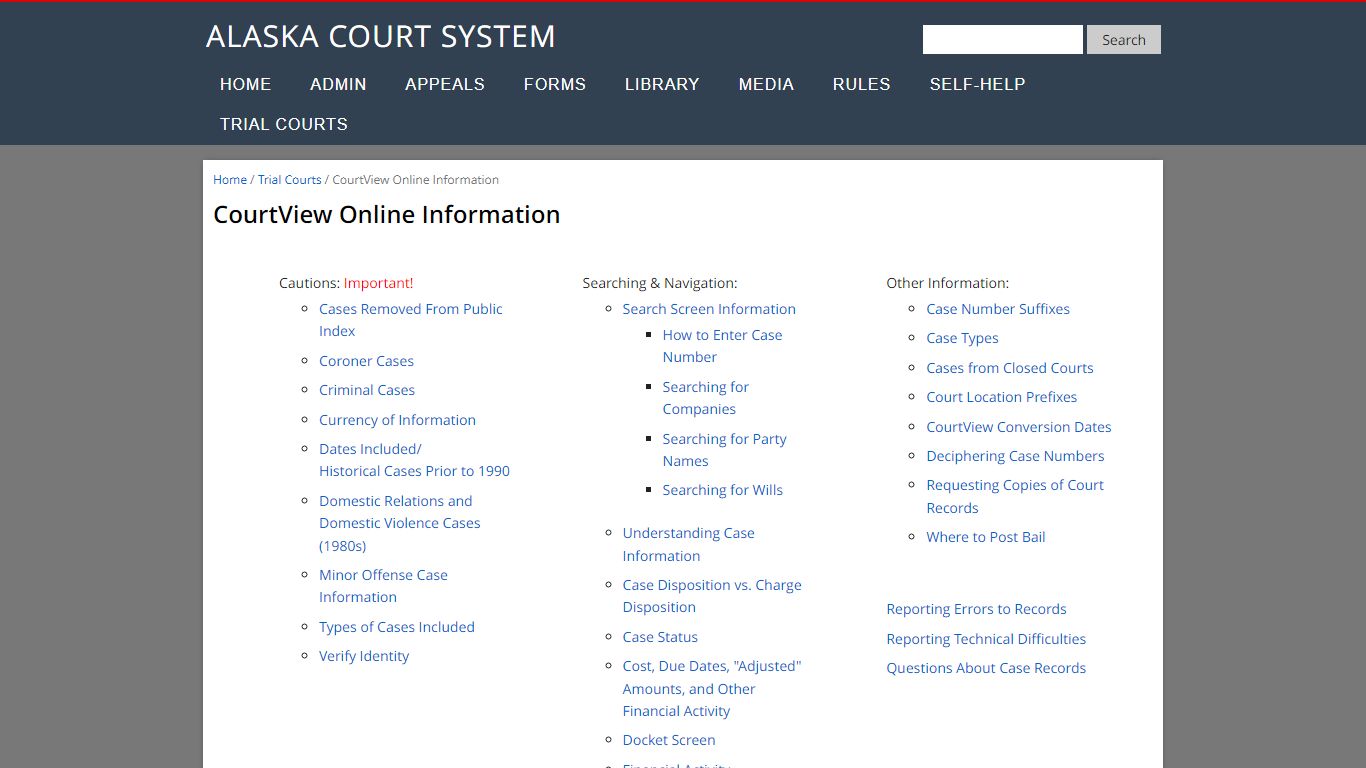Open the LIBRARY menu item
Viewport: 1366px width, 768px height.
[662, 84]
